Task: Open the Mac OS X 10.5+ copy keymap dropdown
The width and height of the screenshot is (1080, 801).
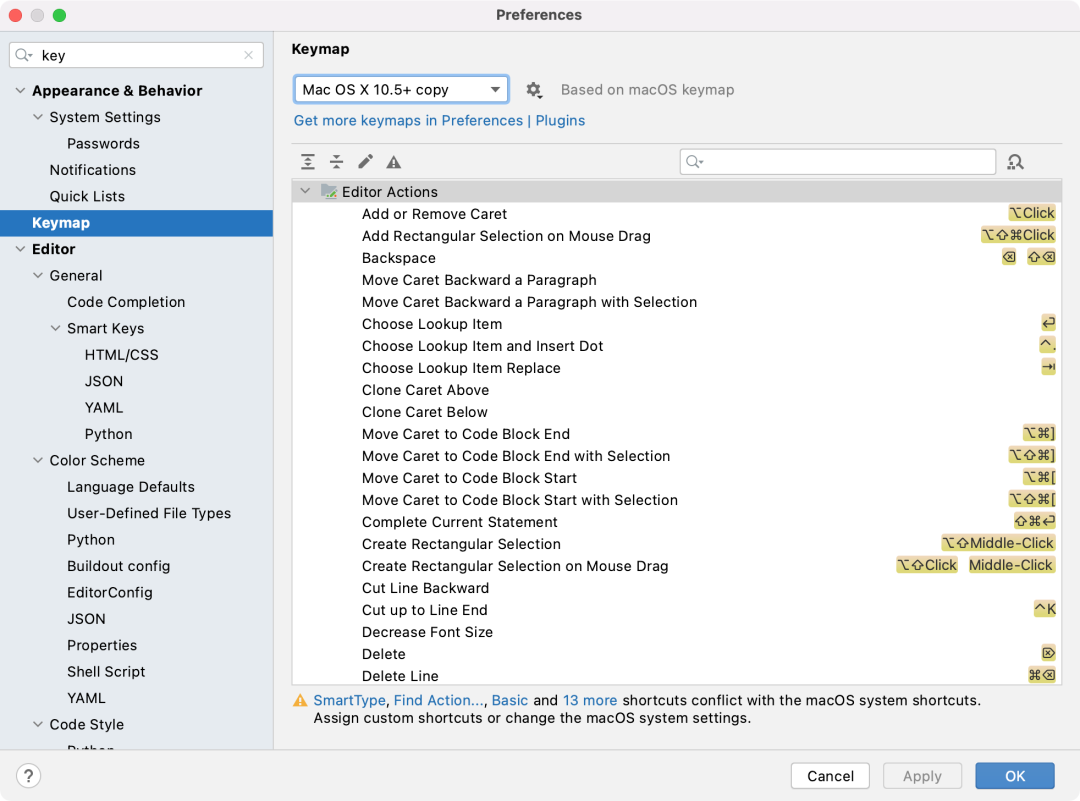Action: 401,90
